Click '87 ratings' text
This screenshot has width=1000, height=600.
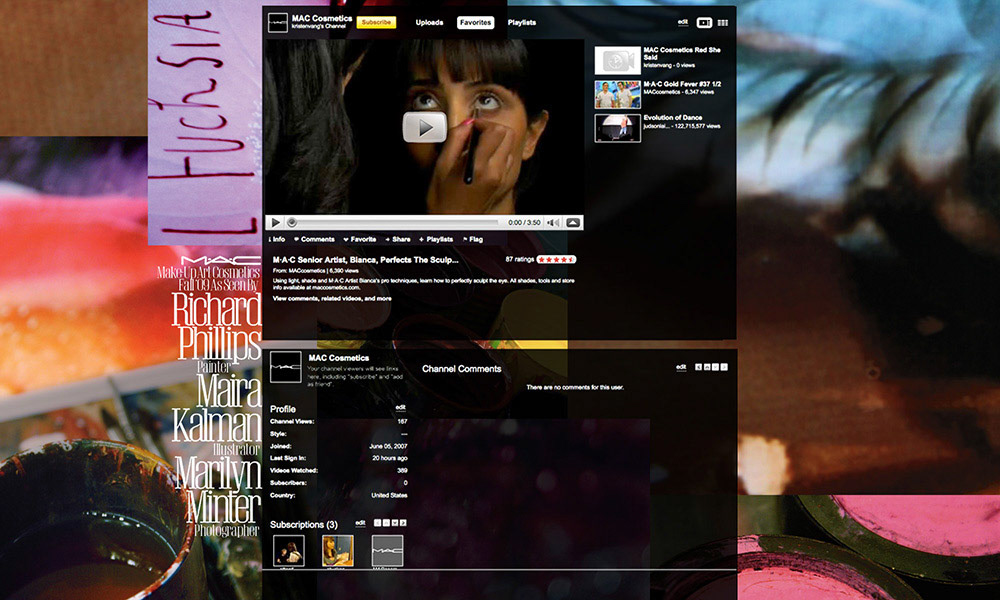520,260
